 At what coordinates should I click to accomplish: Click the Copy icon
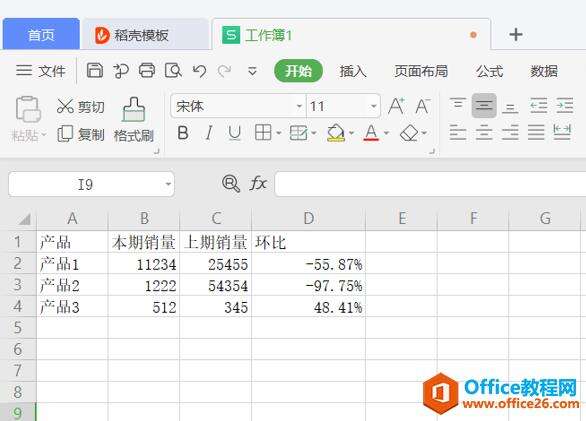[65, 133]
